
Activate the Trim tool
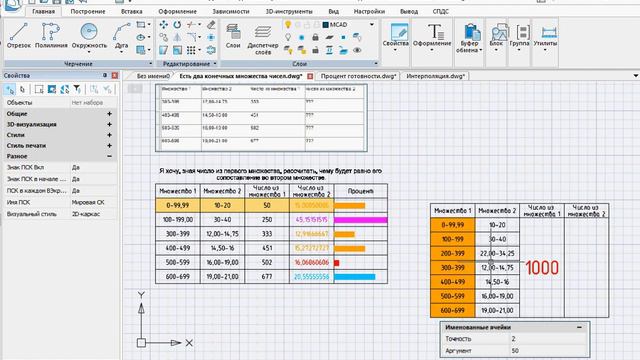click(191, 25)
